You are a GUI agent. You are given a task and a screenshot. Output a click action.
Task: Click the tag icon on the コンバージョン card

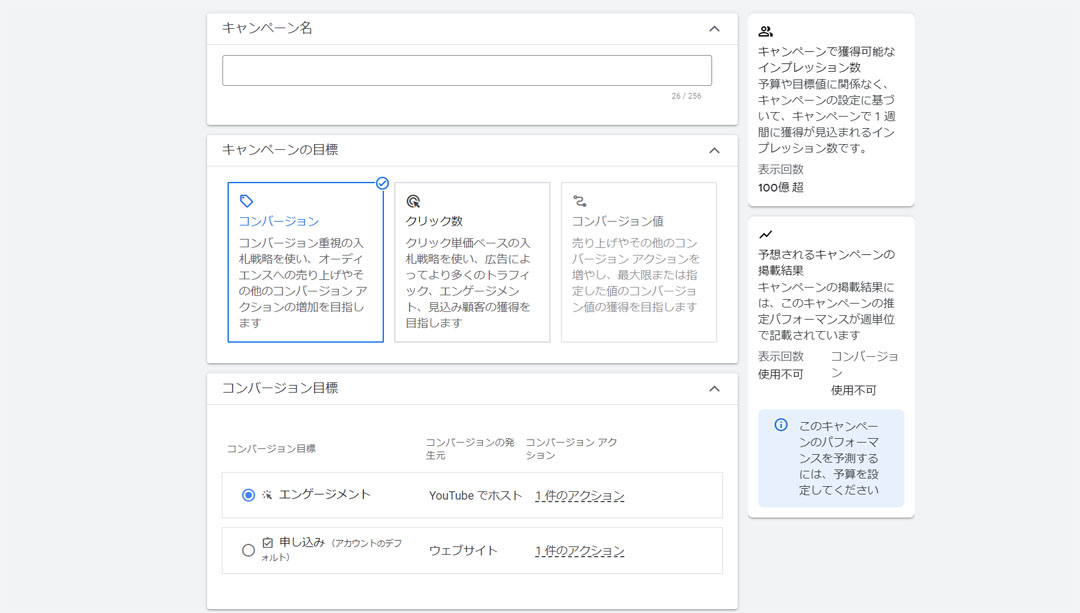point(246,201)
